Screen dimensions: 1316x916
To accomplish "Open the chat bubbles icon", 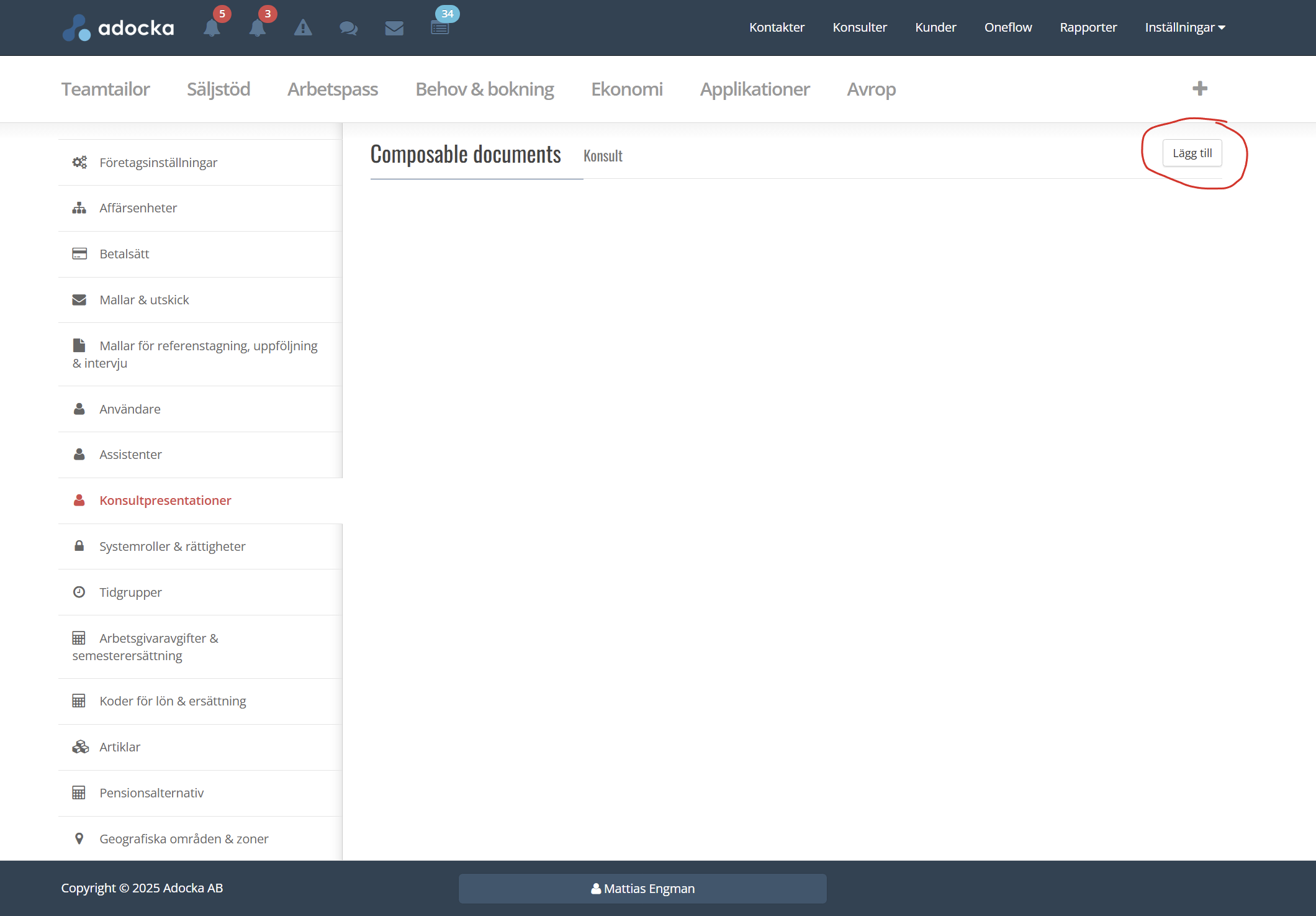I will click(348, 28).
